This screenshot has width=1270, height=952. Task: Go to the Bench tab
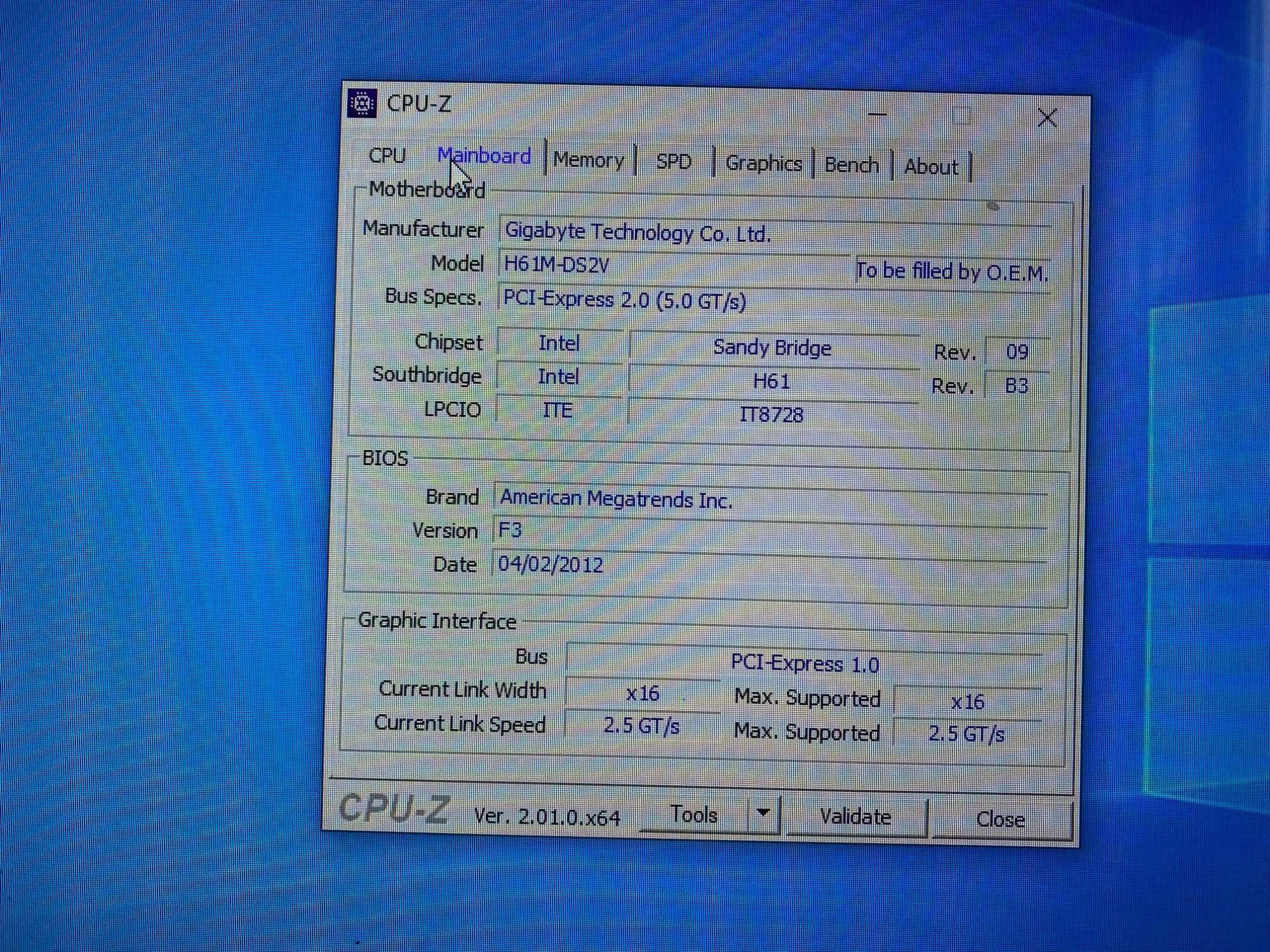(852, 166)
